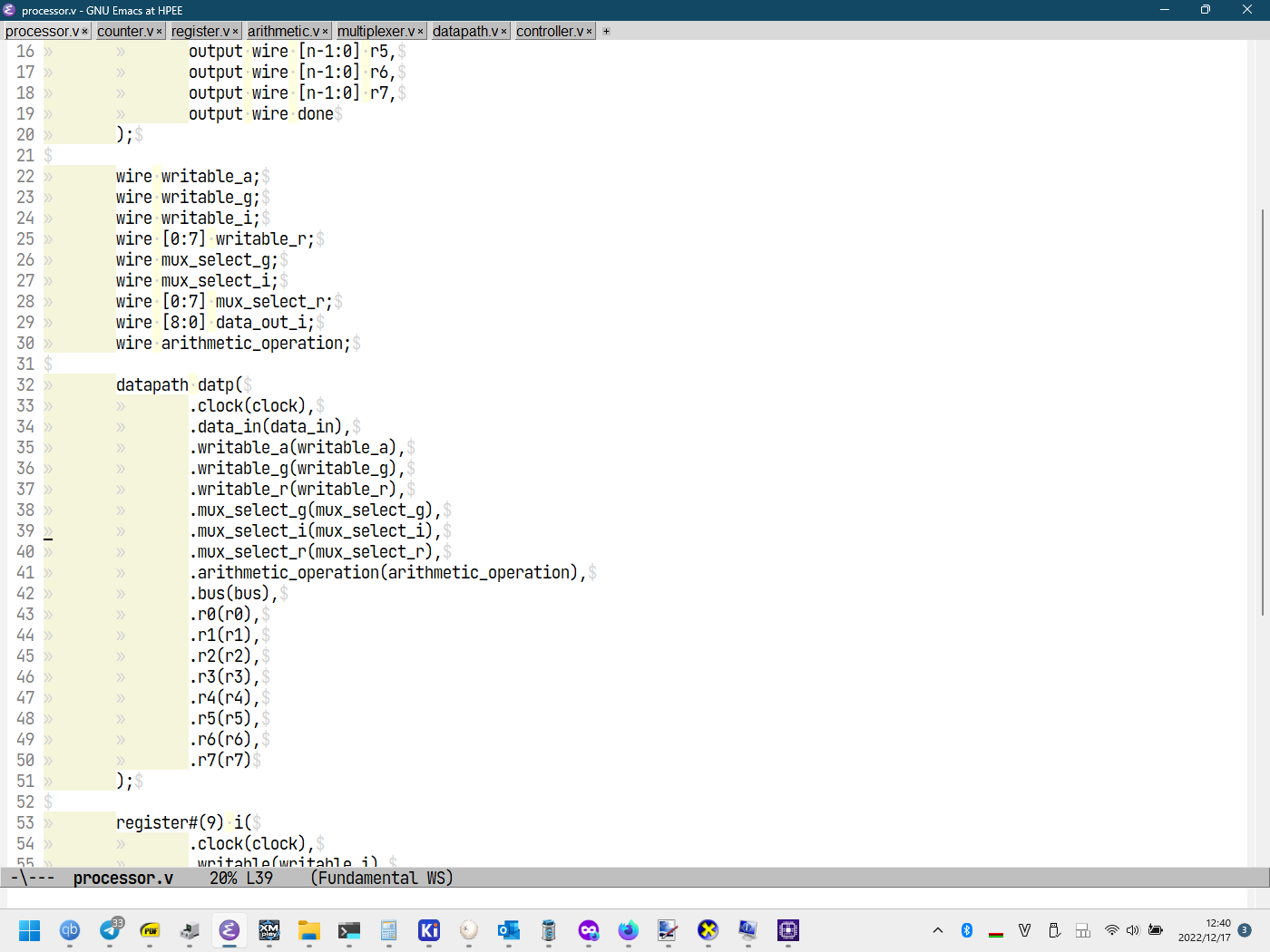Click the grid layout tray icon
Image resolution: width=1270 pixels, height=952 pixels.
tap(1083, 930)
